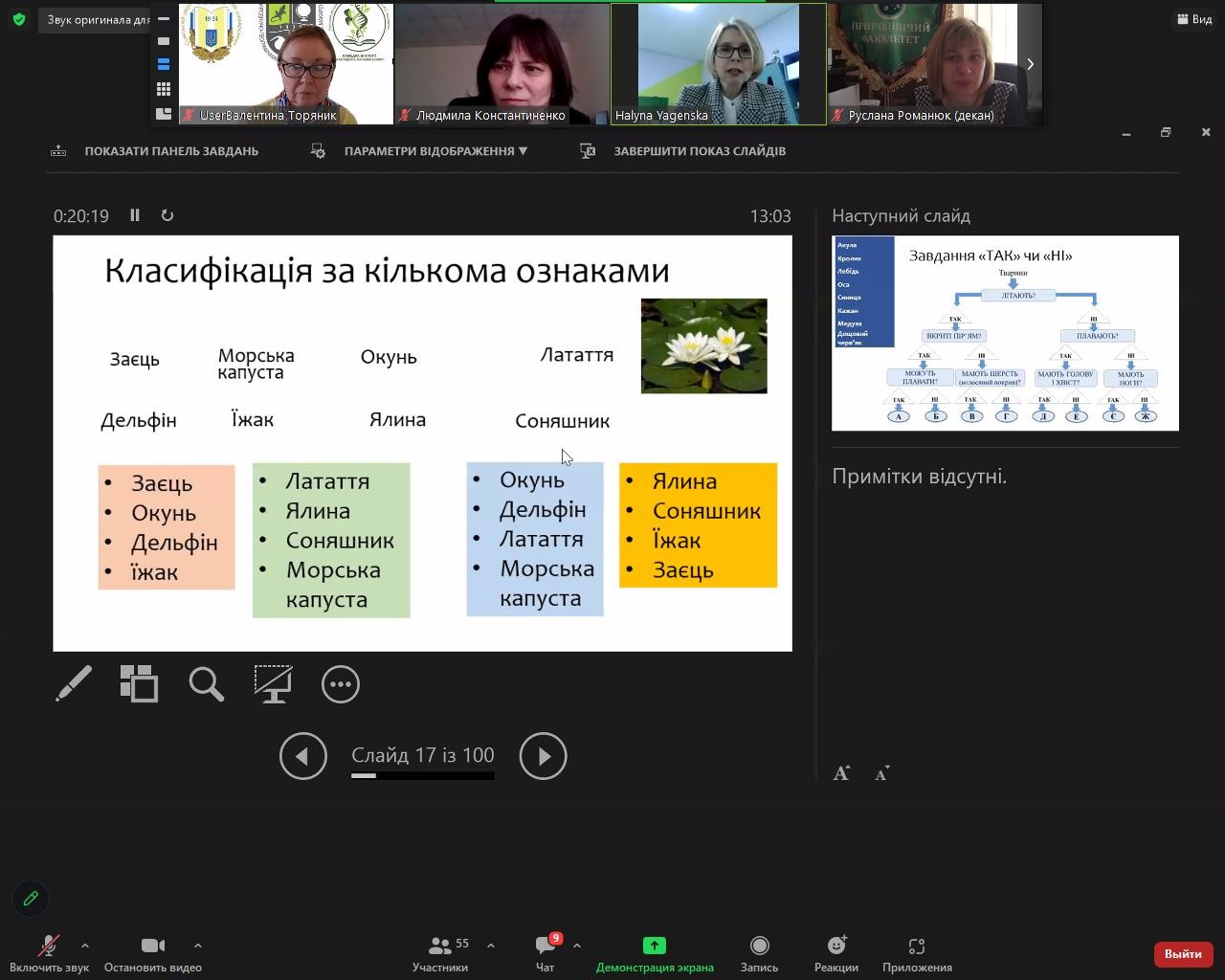
Task: Click the black out slideshow screen icon
Action: [273, 683]
